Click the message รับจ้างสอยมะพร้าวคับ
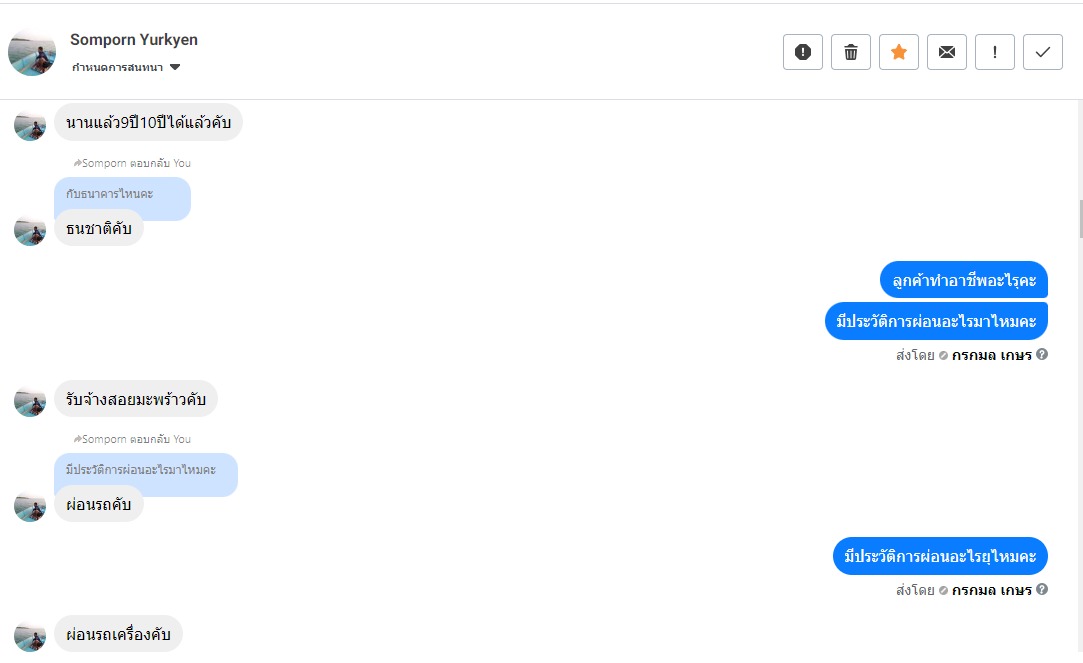 tap(136, 399)
